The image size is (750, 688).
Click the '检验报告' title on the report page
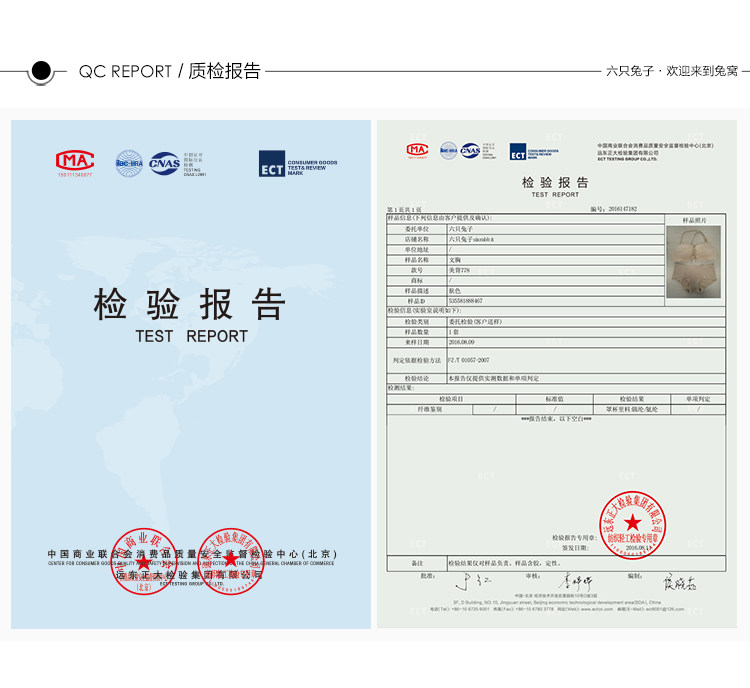[x=555, y=182]
